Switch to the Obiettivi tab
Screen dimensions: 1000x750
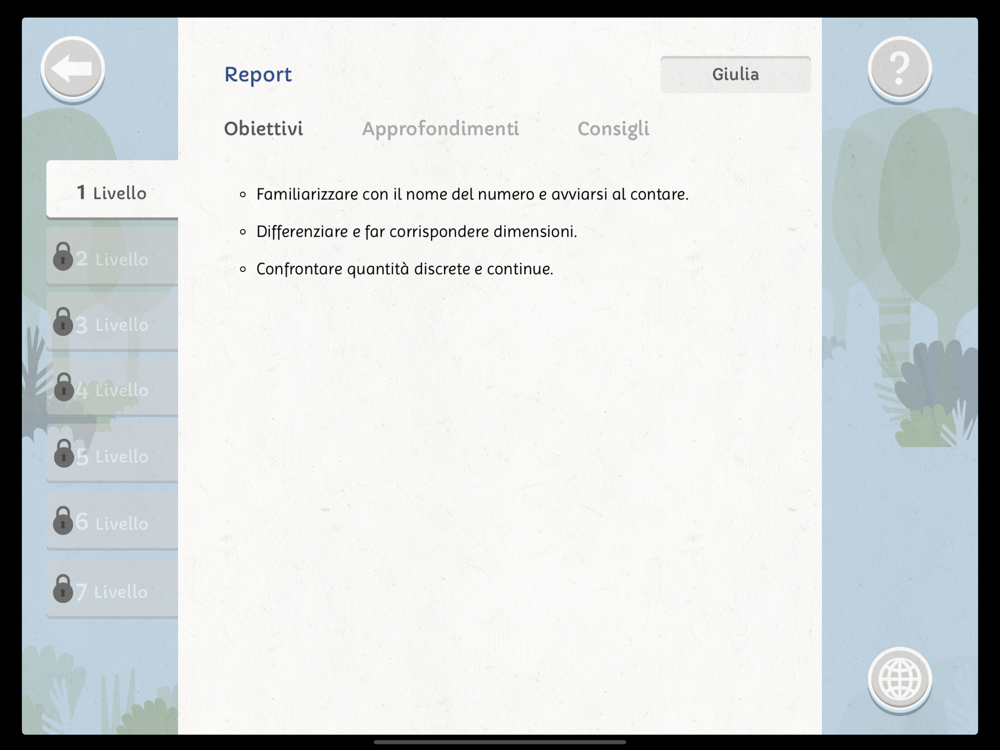tap(263, 128)
